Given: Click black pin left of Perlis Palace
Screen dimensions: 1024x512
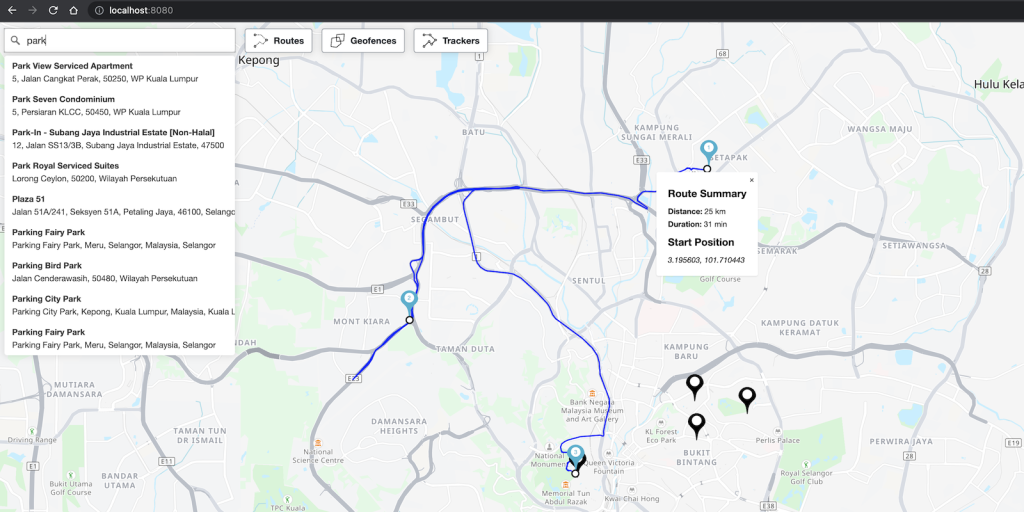Looking at the screenshot, I should pos(747,399).
